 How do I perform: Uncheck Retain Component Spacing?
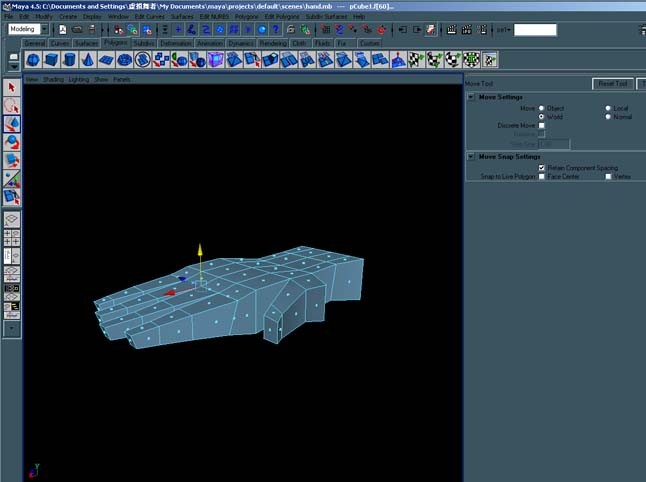click(x=541, y=168)
